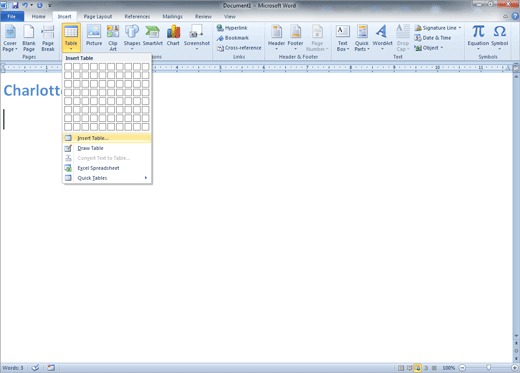Toggle the spelling check status icon
The height and width of the screenshot is (373, 520).
click(35, 368)
